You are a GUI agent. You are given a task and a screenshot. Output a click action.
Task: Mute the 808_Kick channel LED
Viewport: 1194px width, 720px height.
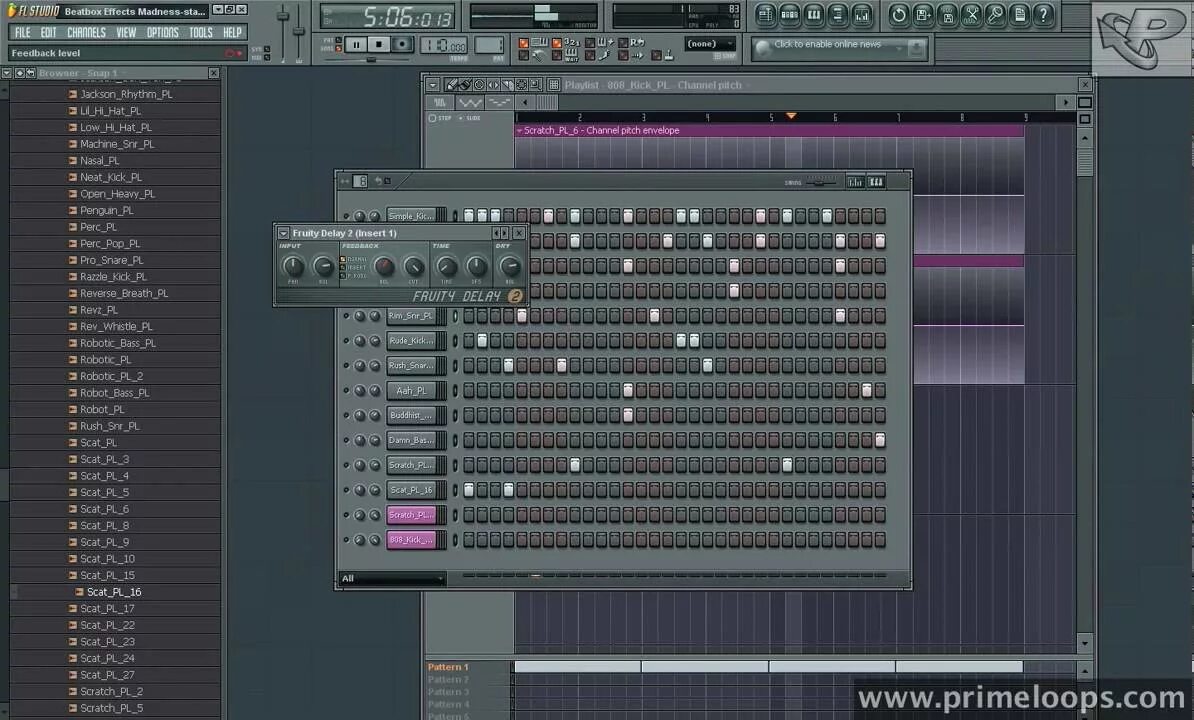[346, 540]
